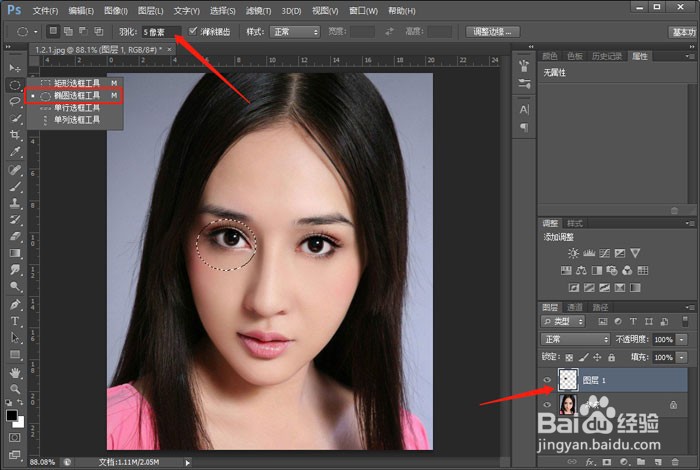700x470 pixels.
Task: Switch to the 通道 channels tab
Action: coord(575,307)
